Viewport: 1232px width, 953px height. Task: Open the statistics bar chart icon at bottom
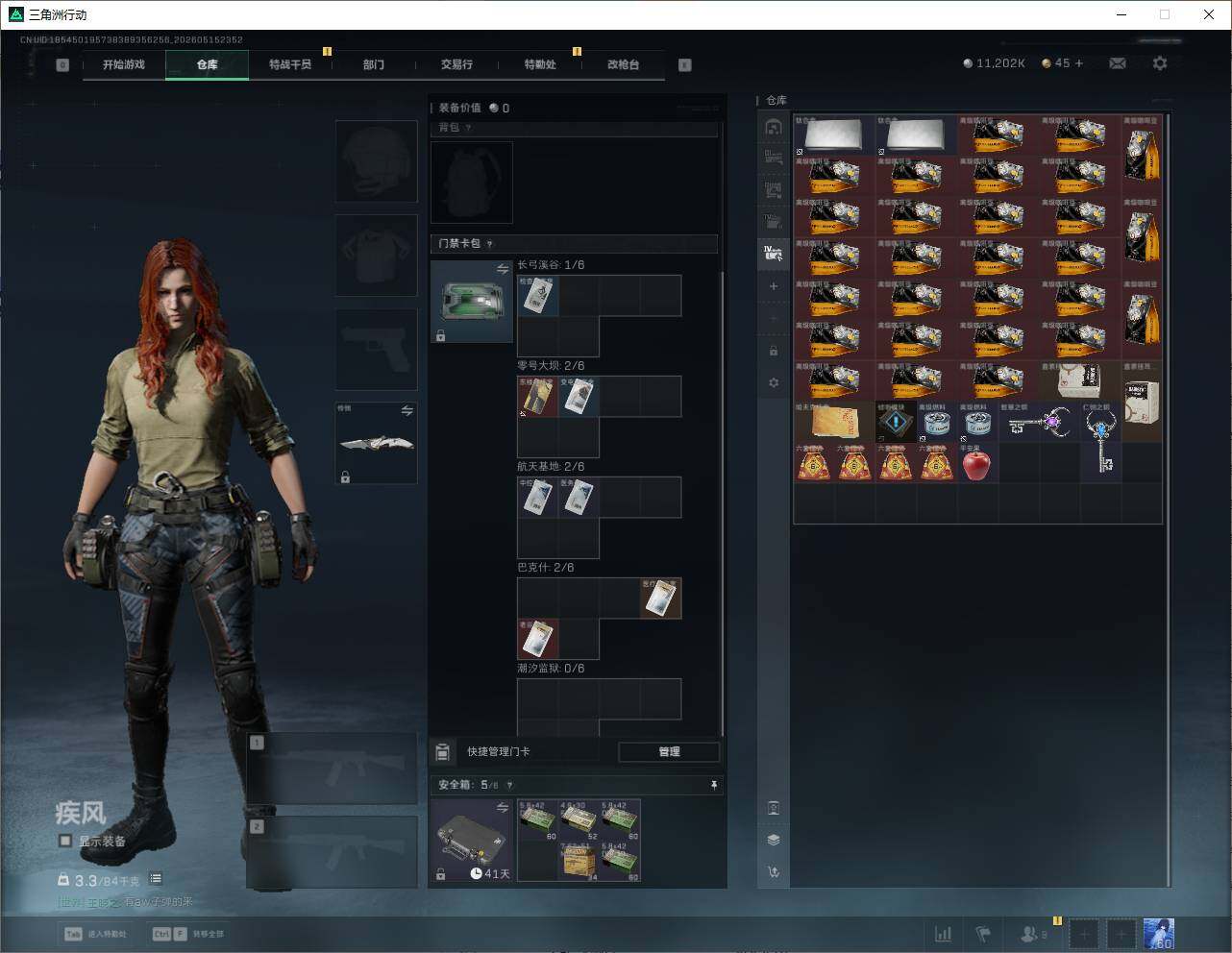[x=944, y=934]
